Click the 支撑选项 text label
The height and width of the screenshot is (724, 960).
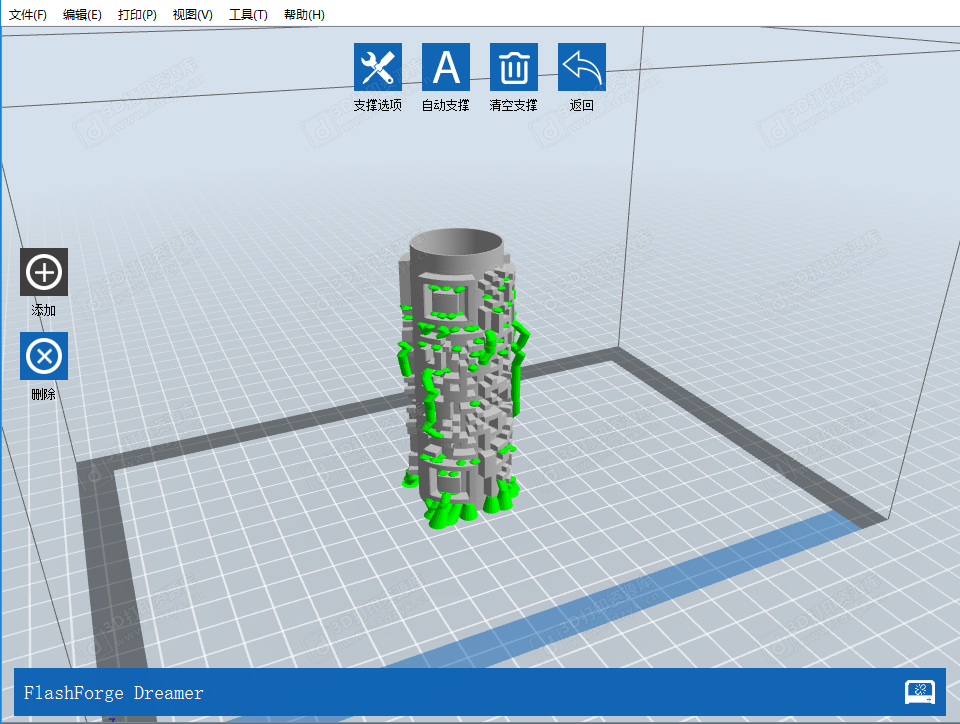pos(378,105)
